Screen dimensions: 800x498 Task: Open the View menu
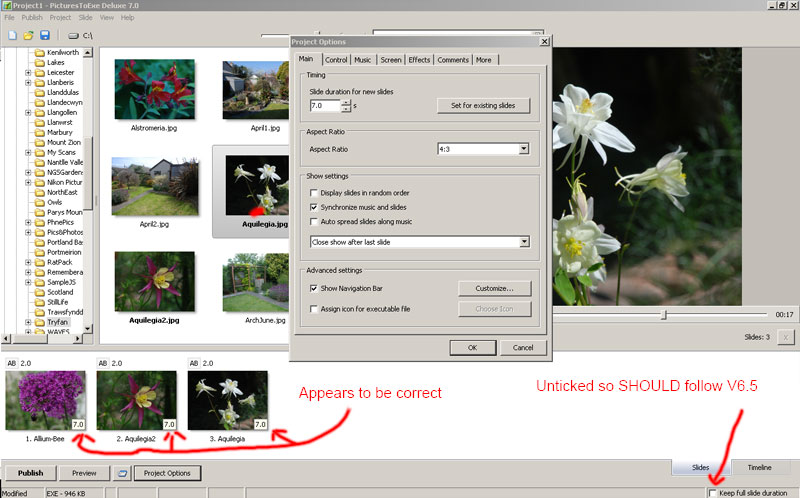107,17
